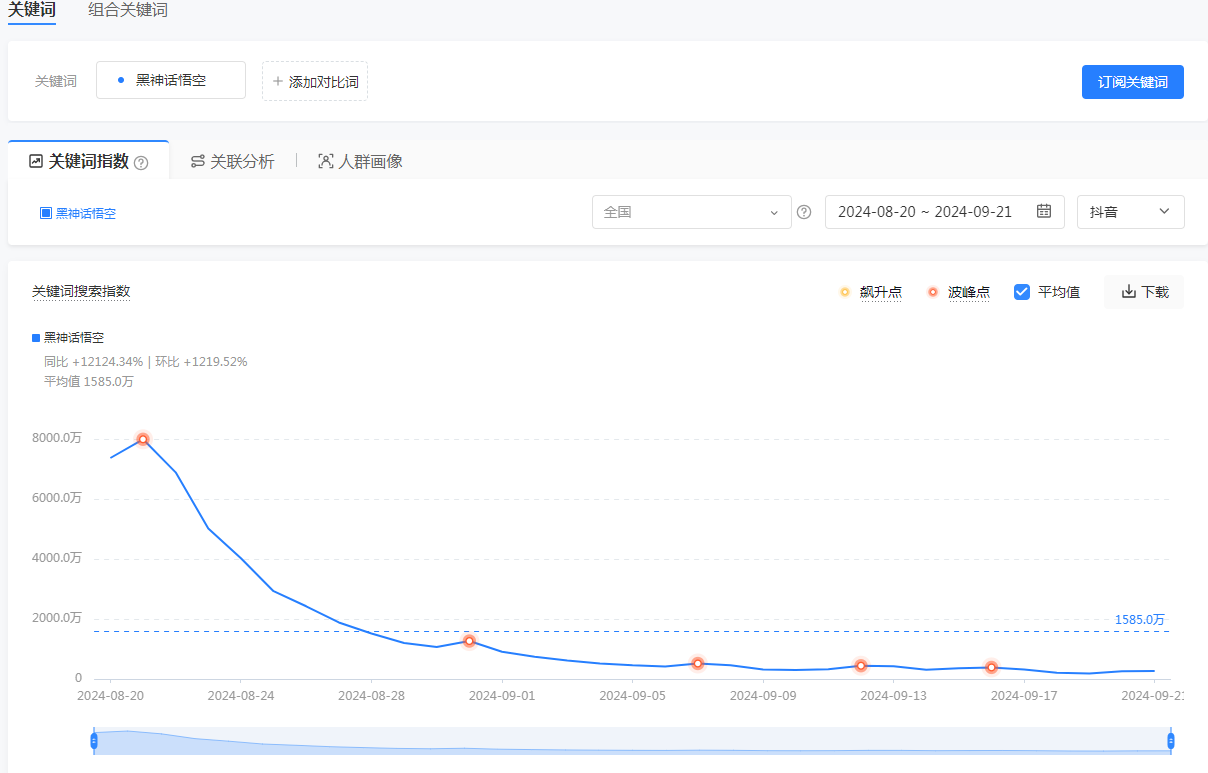This screenshot has width=1208, height=773.
Task: Select the 关键词 top tab
Action: coord(32,11)
